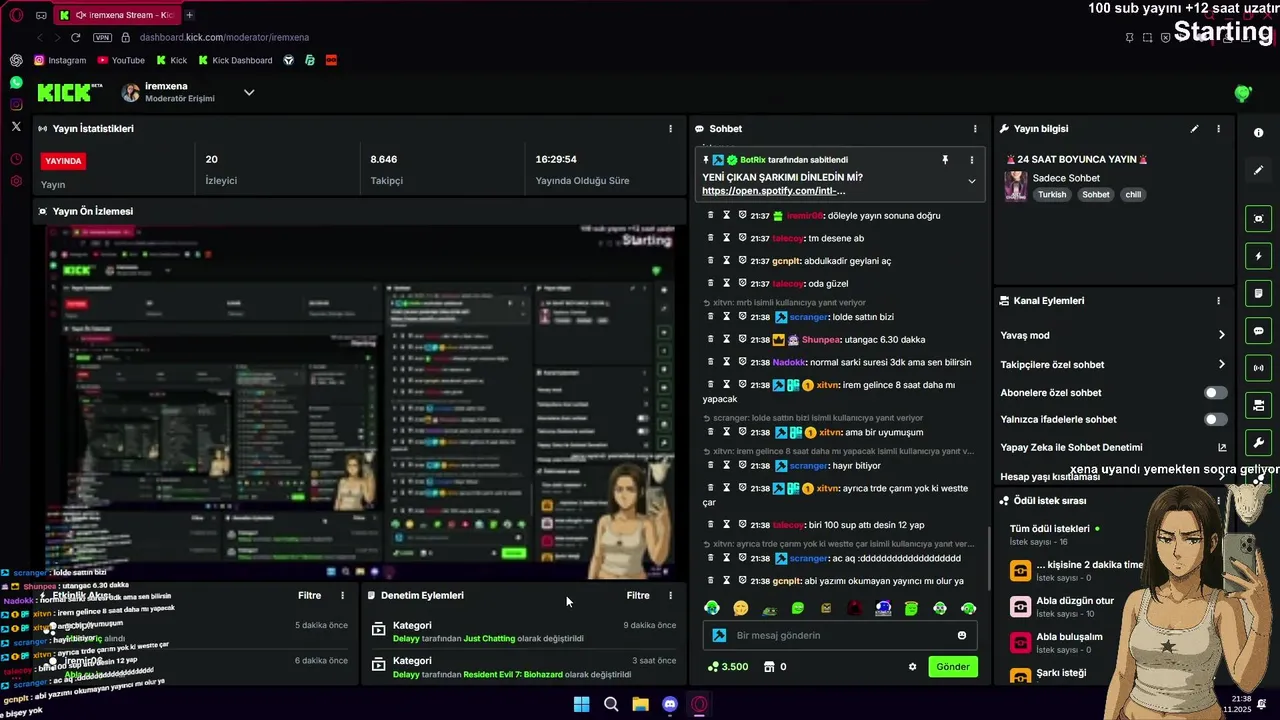Screen dimensions: 1280x720
Task: Open Instagram in the Opera sidebar
Action: click(x=16, y=104)
